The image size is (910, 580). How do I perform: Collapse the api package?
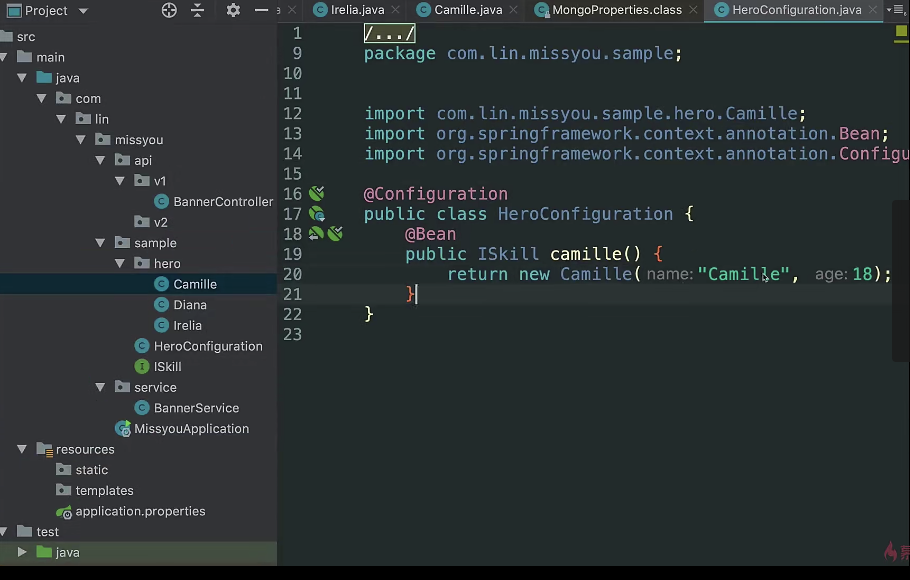point(100,160)
